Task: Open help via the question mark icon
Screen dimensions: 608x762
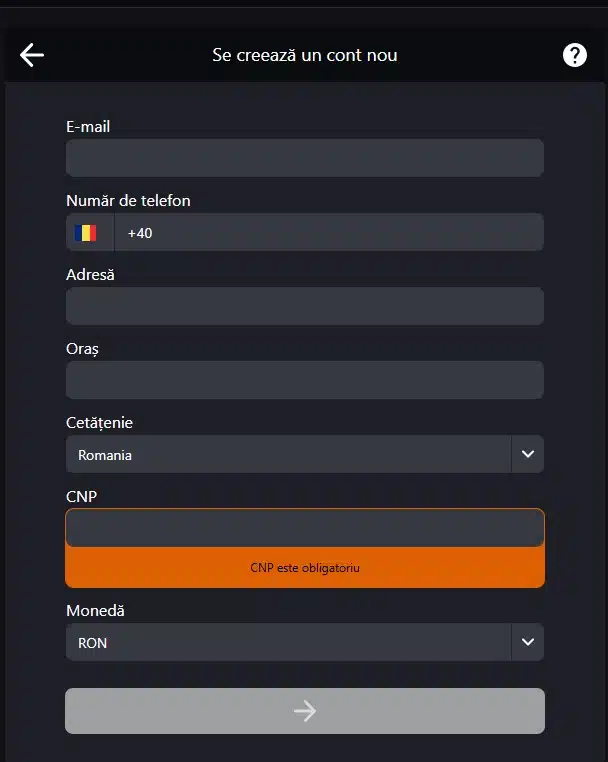Action: click(574, 55)
